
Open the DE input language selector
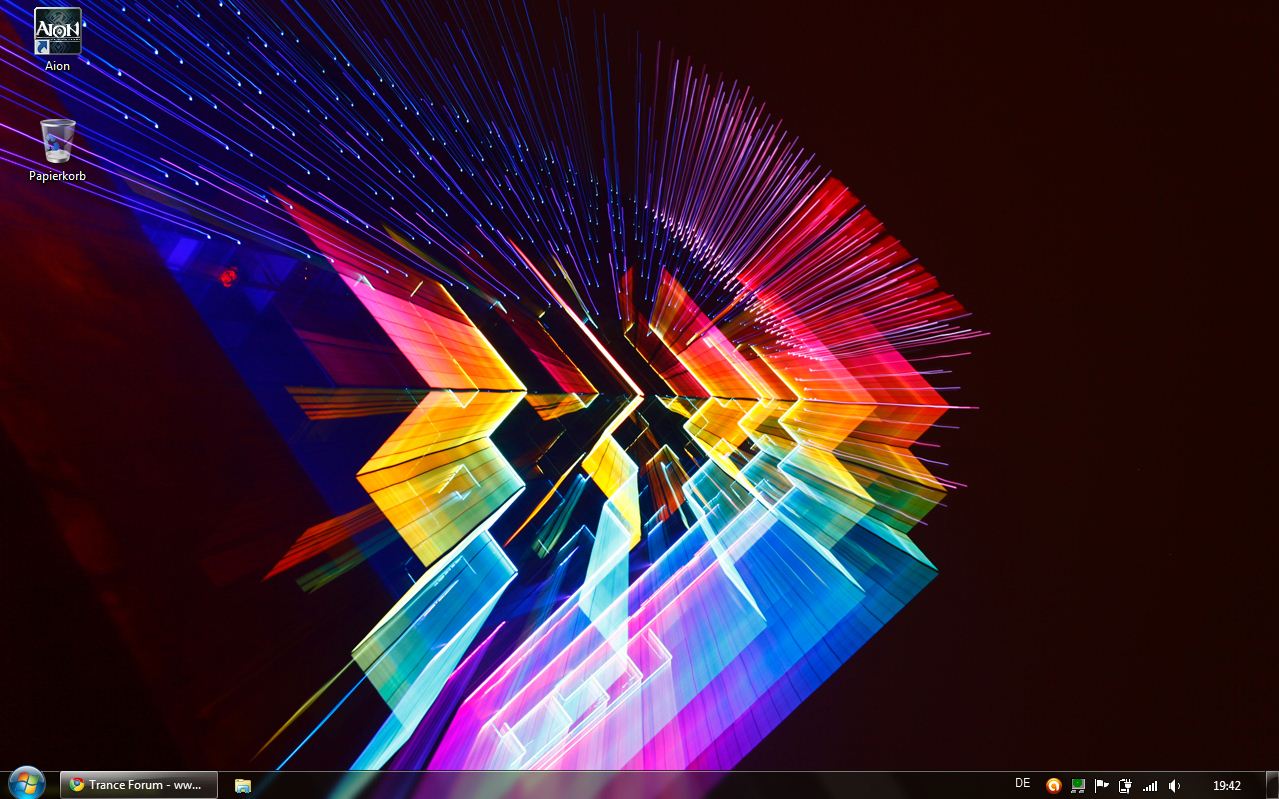pos(1022,784)
